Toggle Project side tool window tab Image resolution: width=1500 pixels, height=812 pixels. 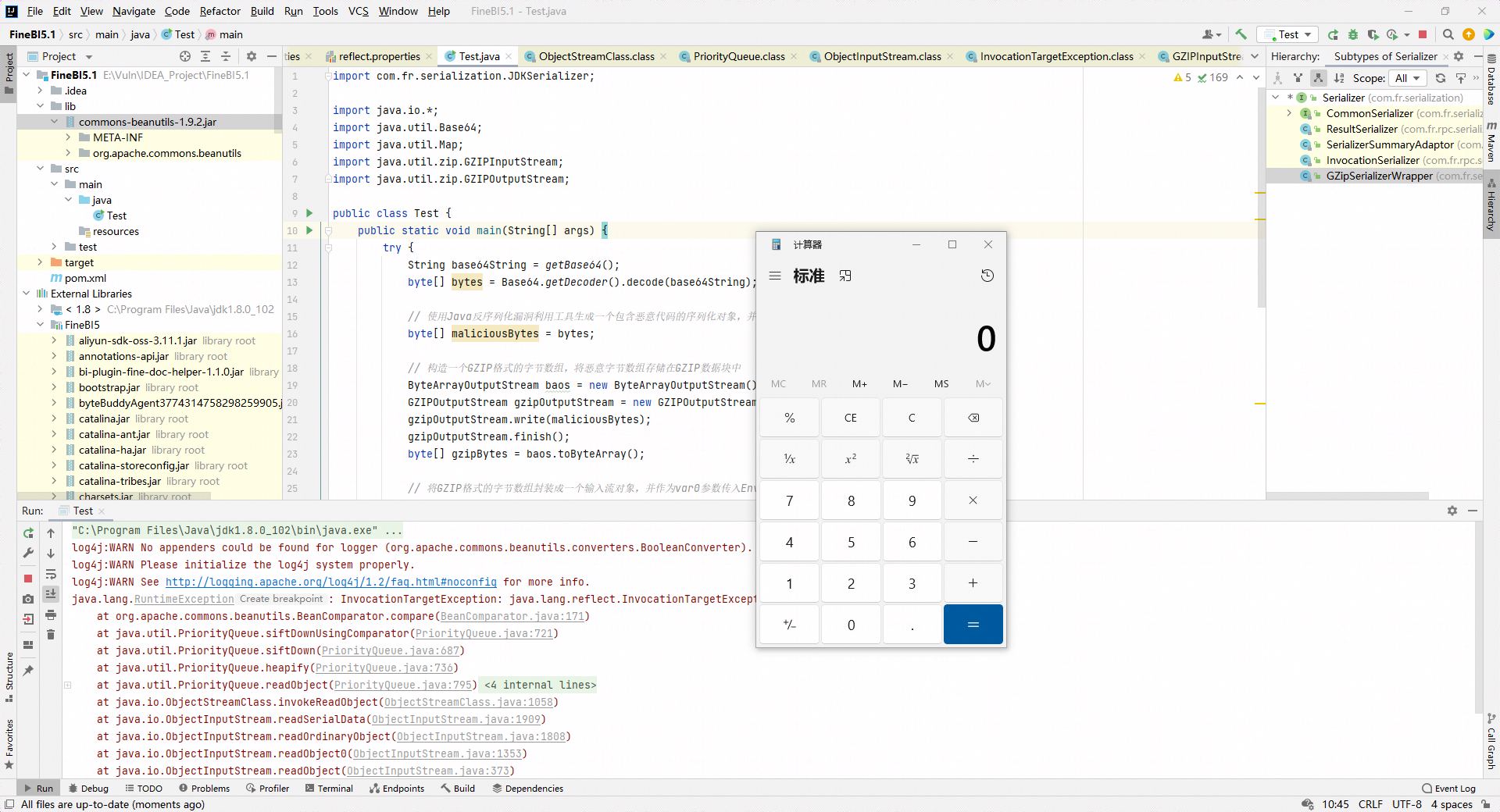pyautogui.click(x=9, y=72)
